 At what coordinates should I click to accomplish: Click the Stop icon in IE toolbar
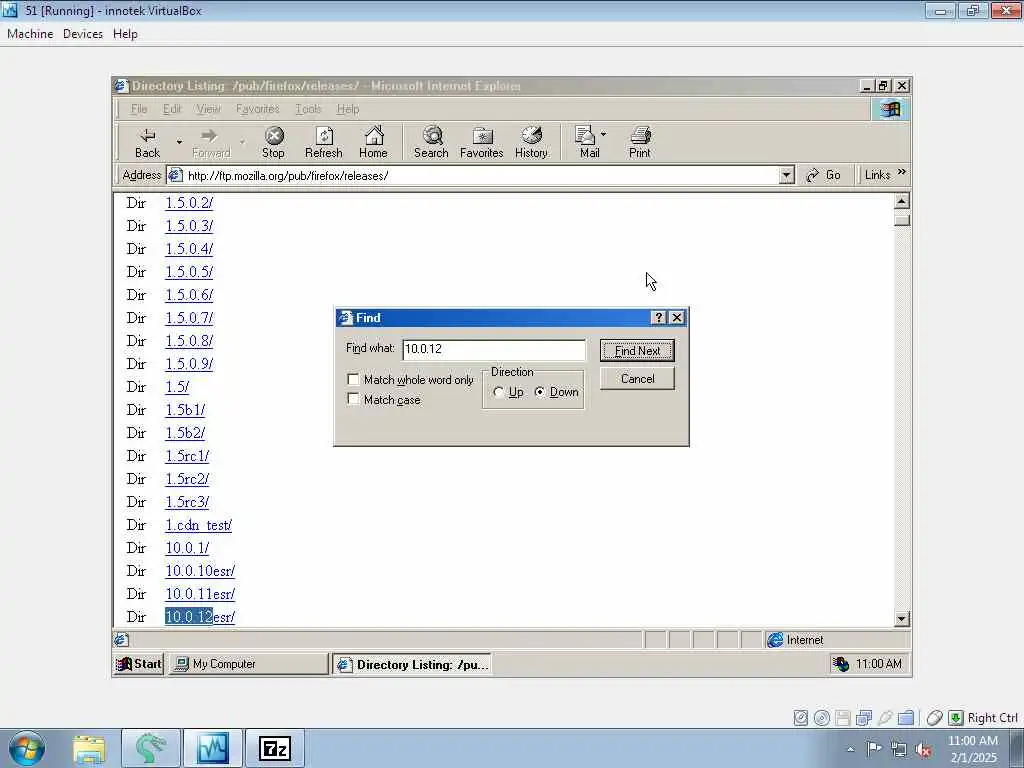pyautogui.click(x=274, y=143)
